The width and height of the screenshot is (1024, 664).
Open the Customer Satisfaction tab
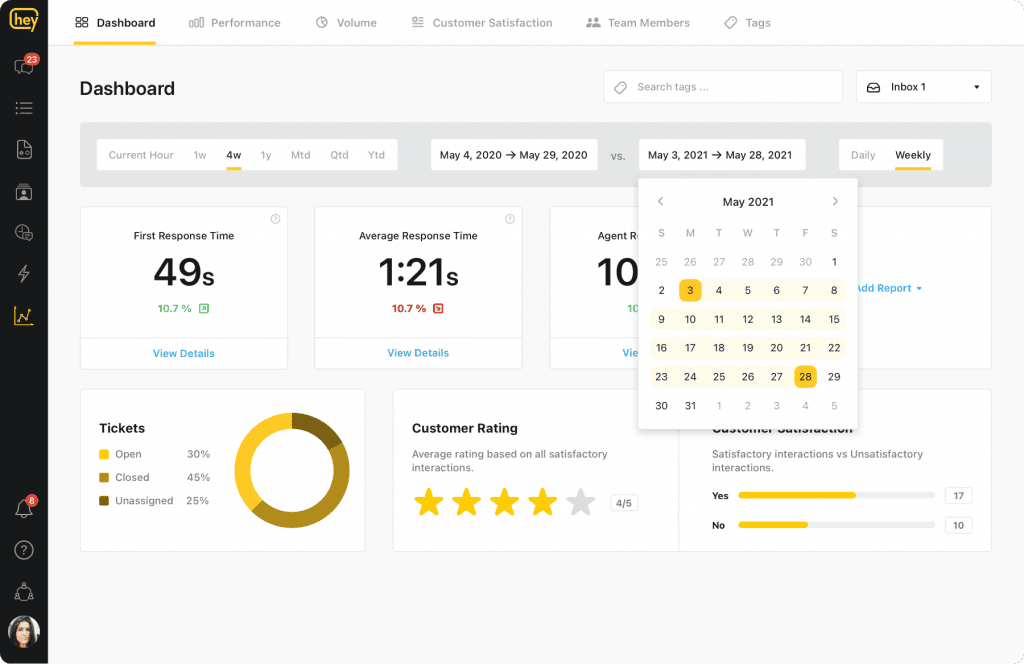[x=482, y=22]
